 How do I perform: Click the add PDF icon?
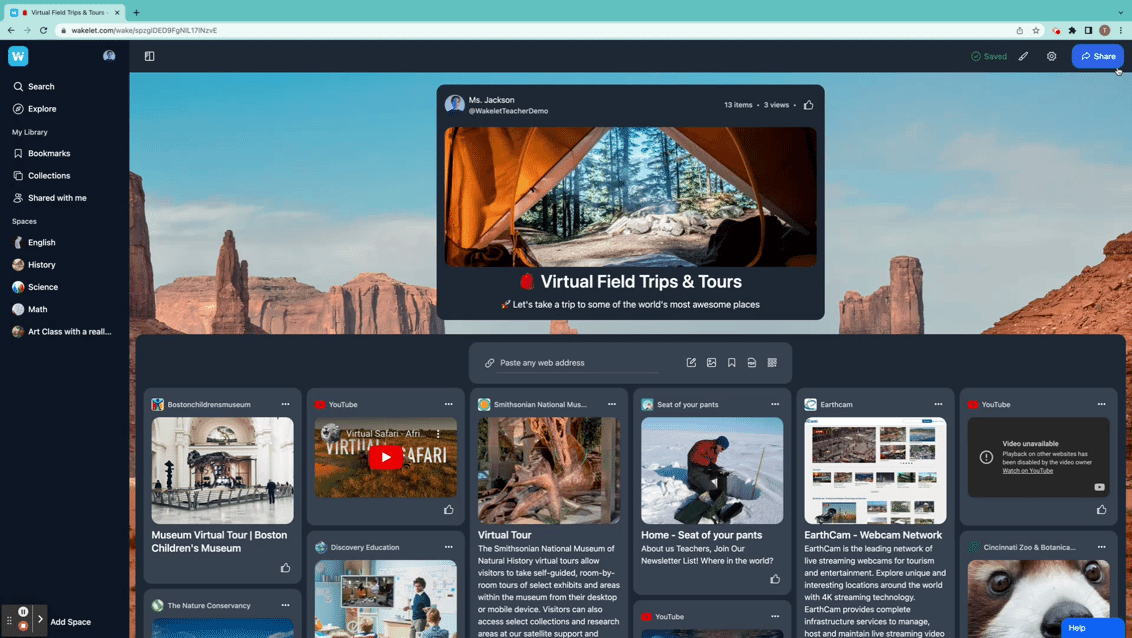(x=752, y=362)
